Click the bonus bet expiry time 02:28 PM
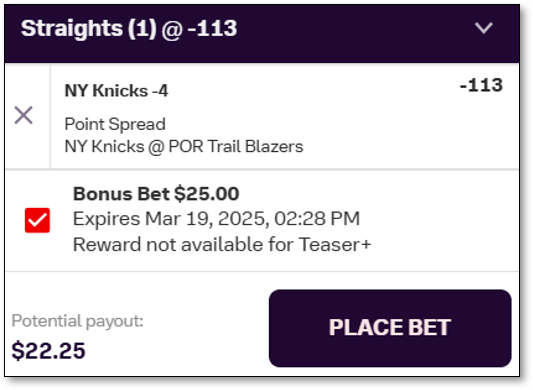The image size is (533, 390). (x=317, y=219)
